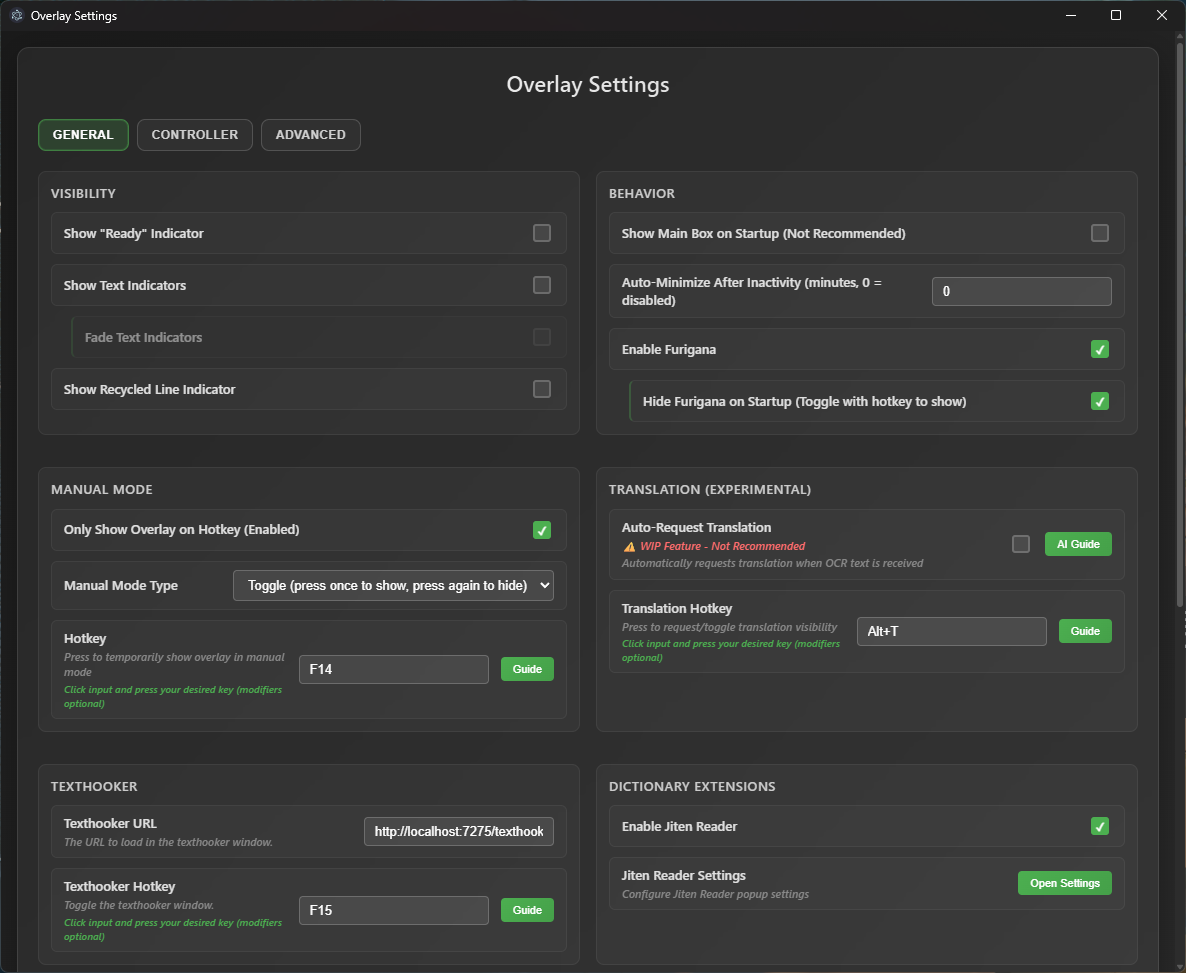
Task: Click the TRANSLATION (EXPERIMENTAL) heading
Action: tap(709, 490)
